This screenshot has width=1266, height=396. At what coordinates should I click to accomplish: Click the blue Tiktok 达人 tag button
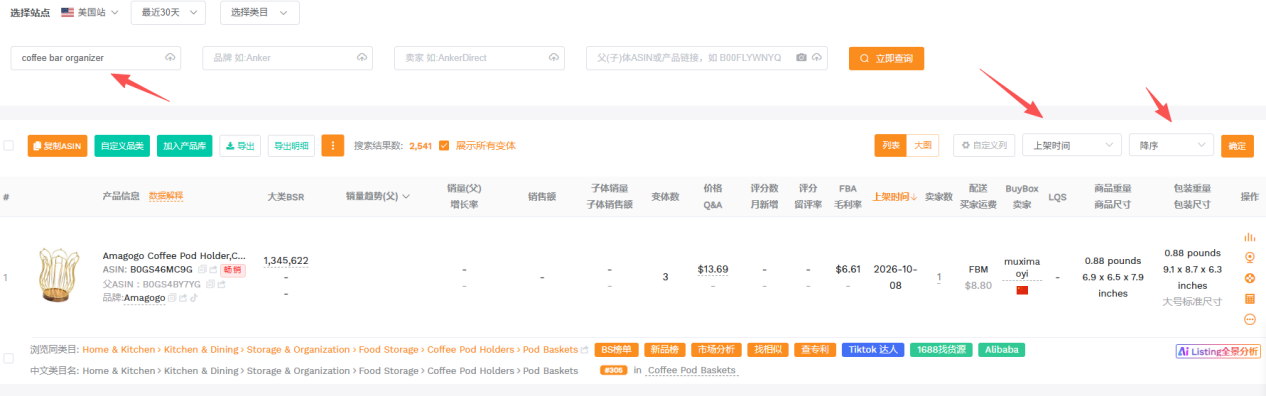click(x=873, y=350)
